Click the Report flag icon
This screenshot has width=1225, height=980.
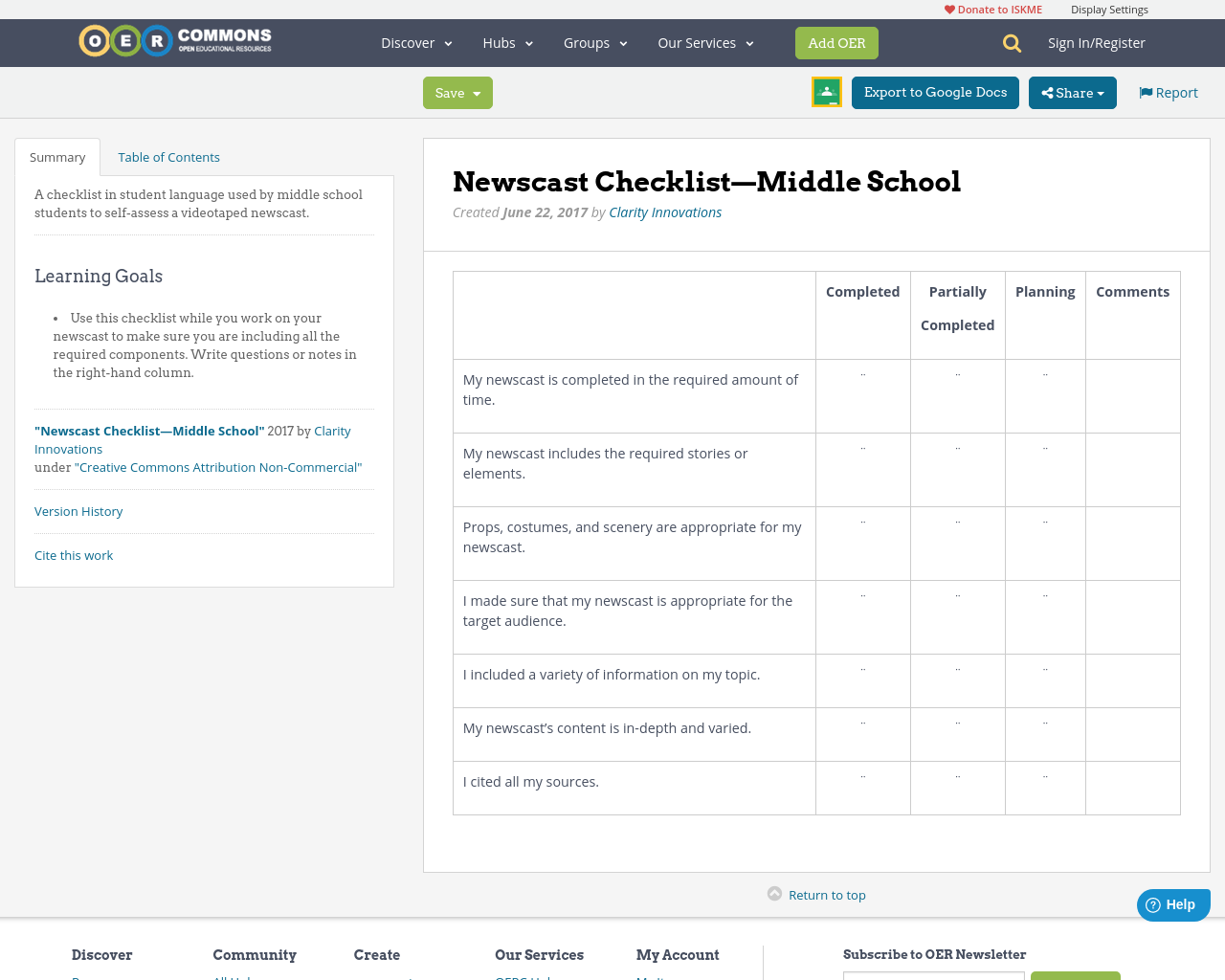coord(1147,91)
